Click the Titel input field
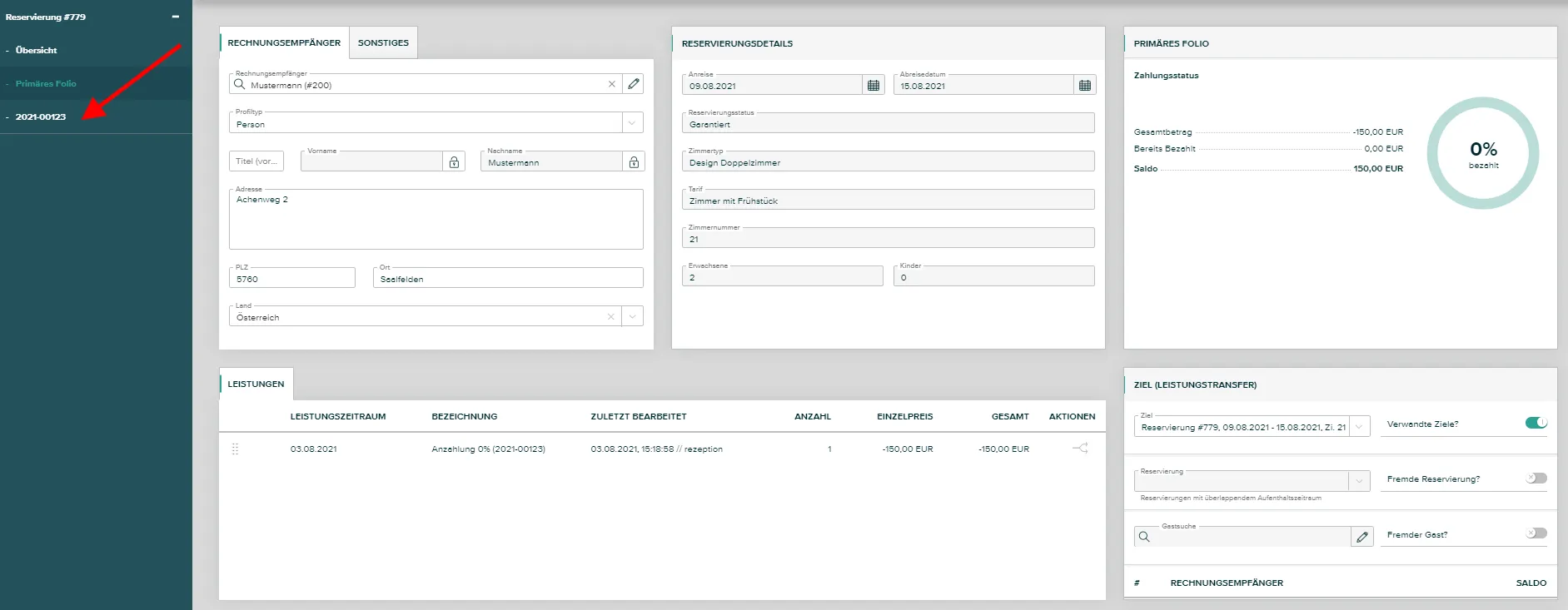 coord(256,161)
